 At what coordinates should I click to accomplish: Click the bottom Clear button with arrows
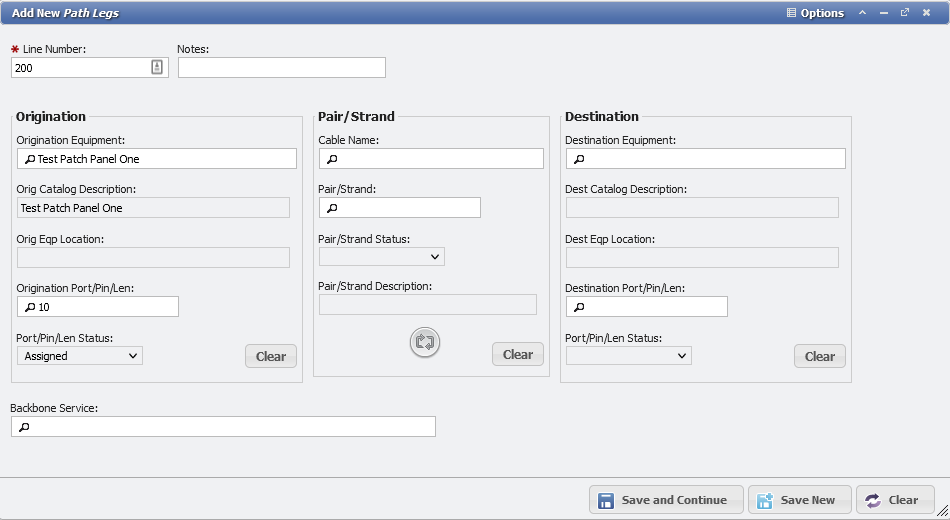click(894, 500)
